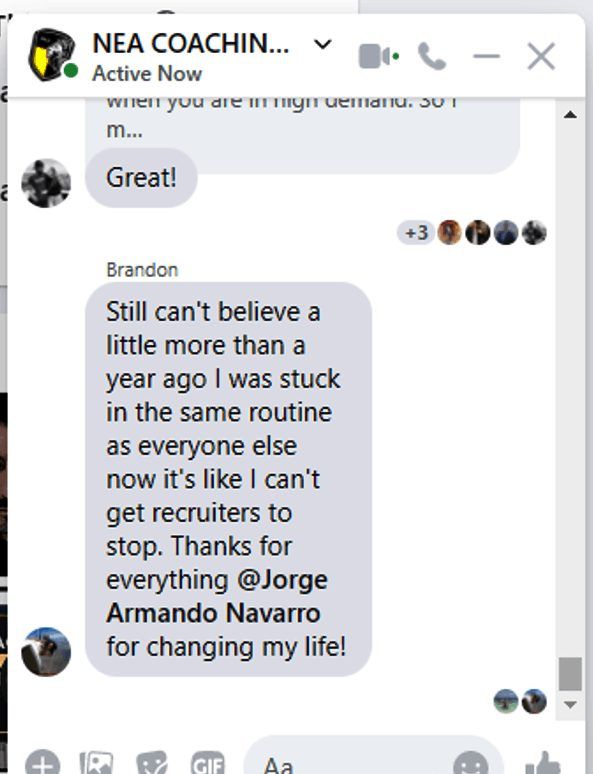The width and height of the screenshot is (593, 774).
Task: Start a voice call with the phone icon
Action: (432, 56)
